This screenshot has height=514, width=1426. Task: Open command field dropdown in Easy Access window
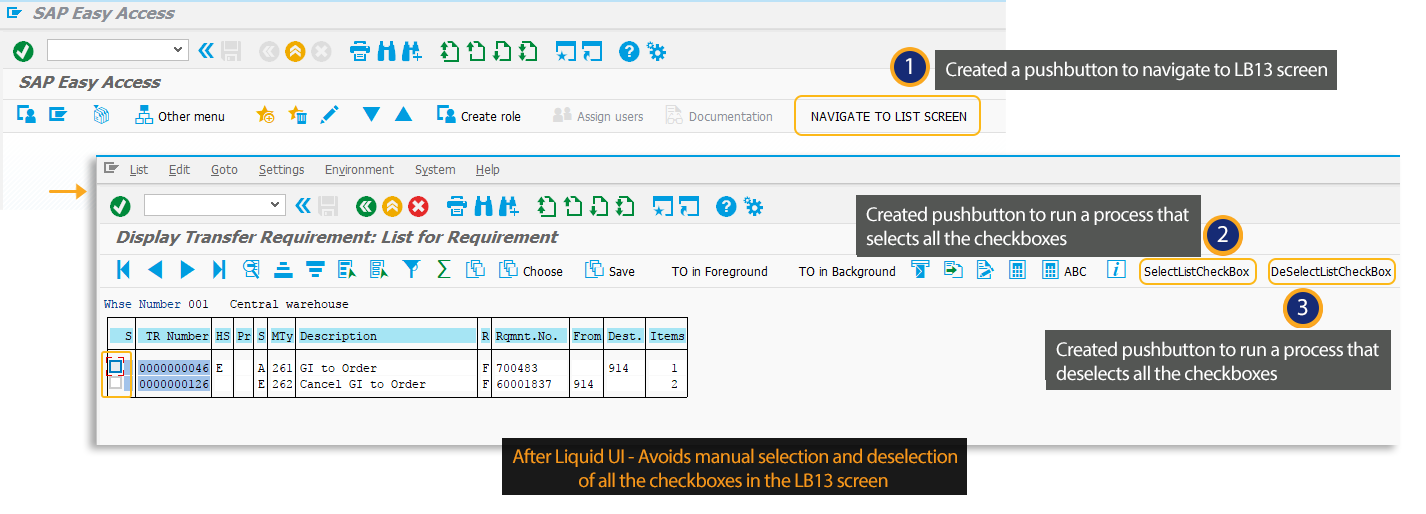(x=178, y=49)
